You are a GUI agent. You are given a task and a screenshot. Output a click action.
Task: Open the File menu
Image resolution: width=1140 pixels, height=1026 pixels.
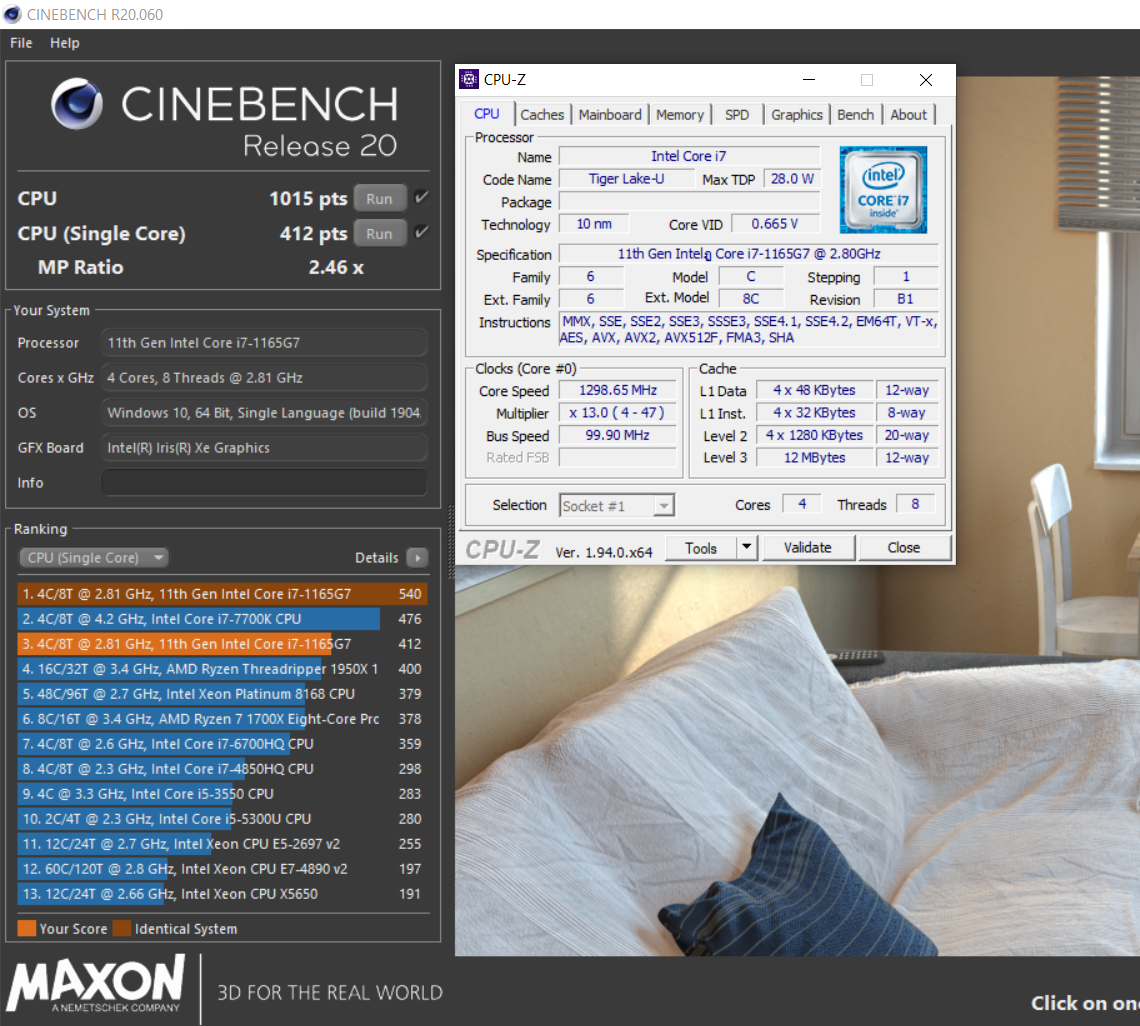(x=21, y=43)
